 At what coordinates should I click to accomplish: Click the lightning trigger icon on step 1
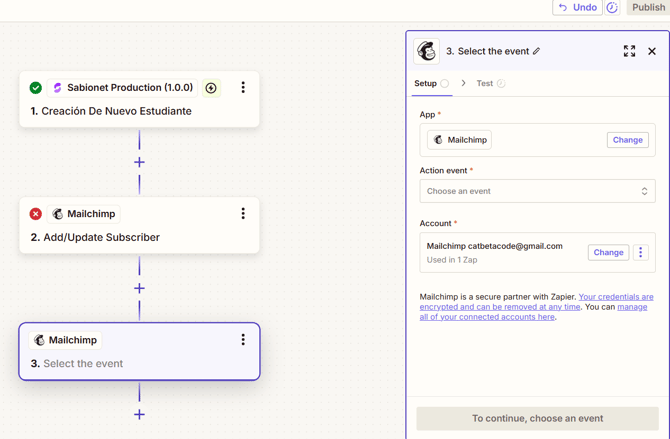(x=211, y=88)
